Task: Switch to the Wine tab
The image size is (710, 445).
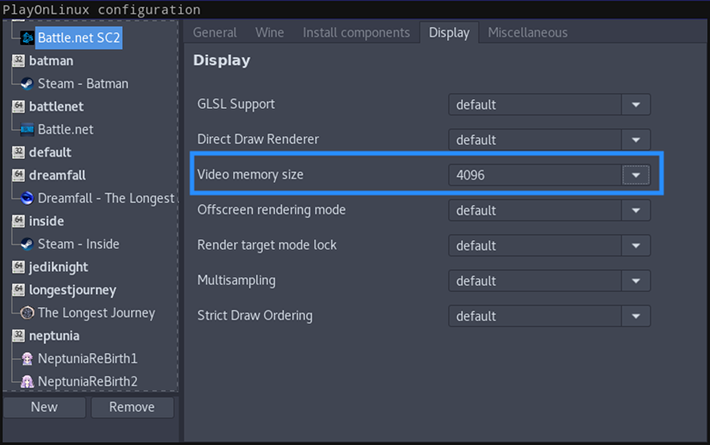Action: coord(269,33)
